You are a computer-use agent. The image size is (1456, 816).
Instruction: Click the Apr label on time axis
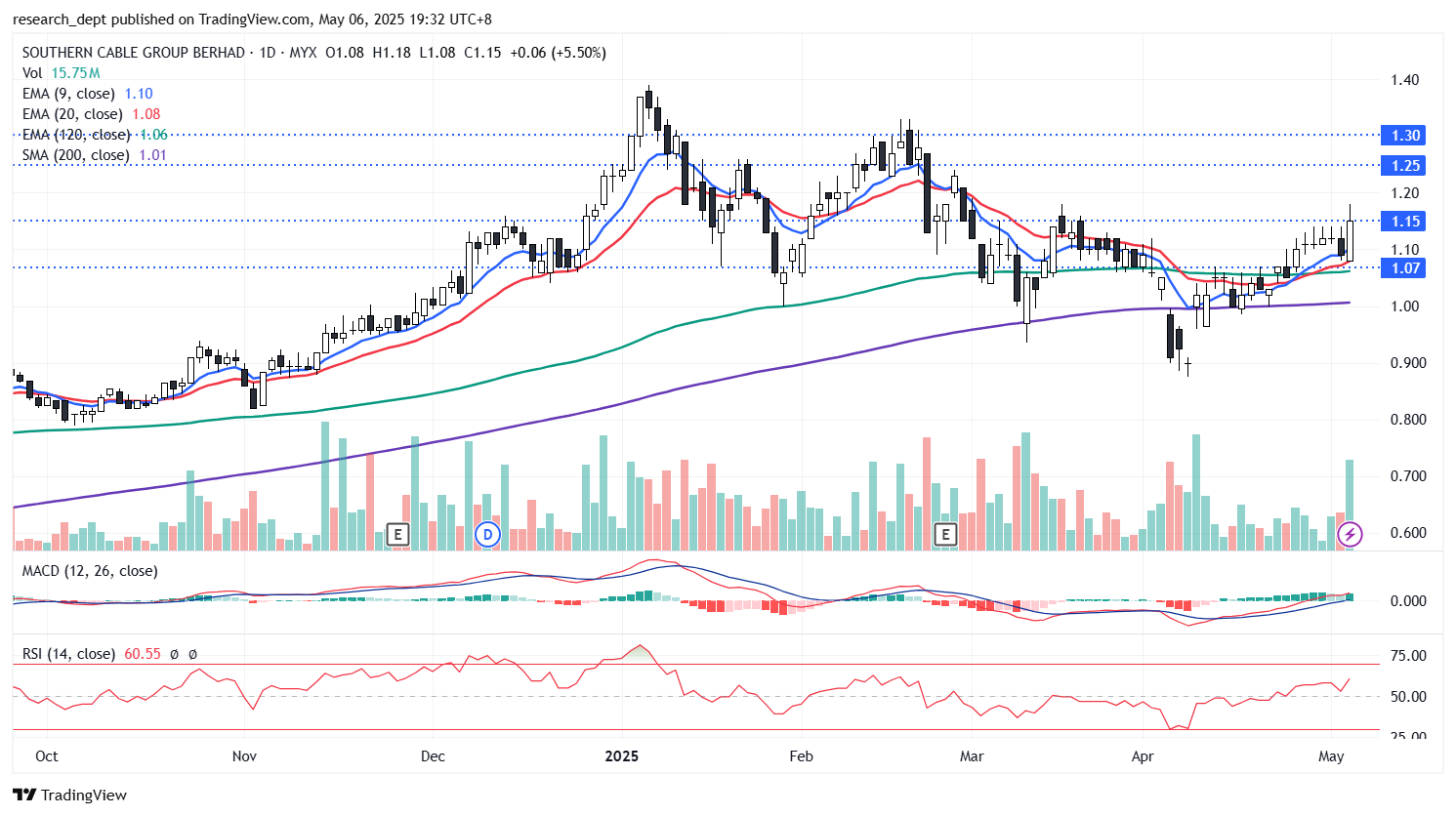[1143, 756]
